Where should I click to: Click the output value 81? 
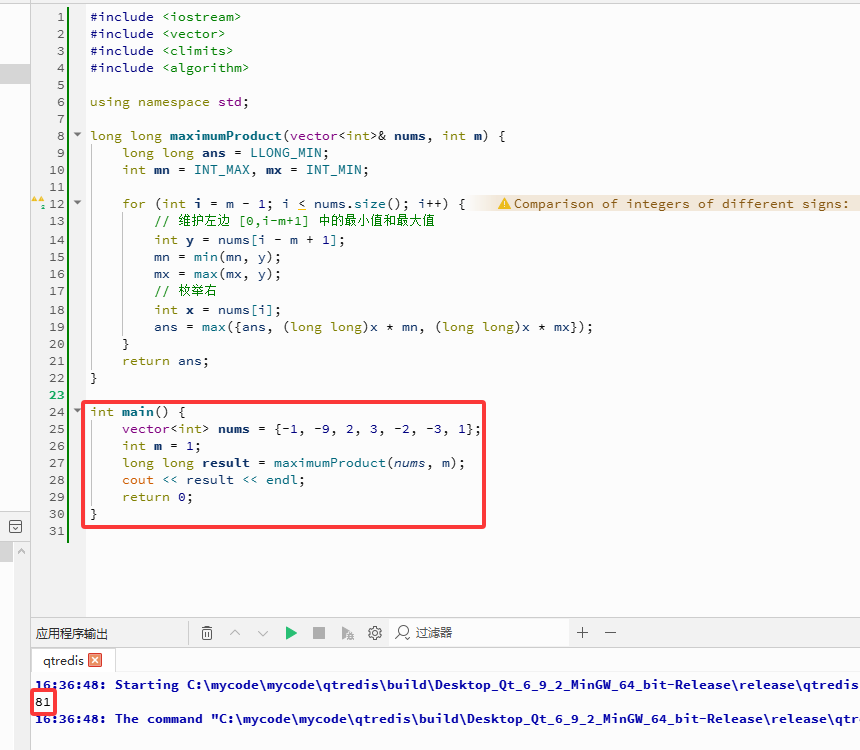43,702
